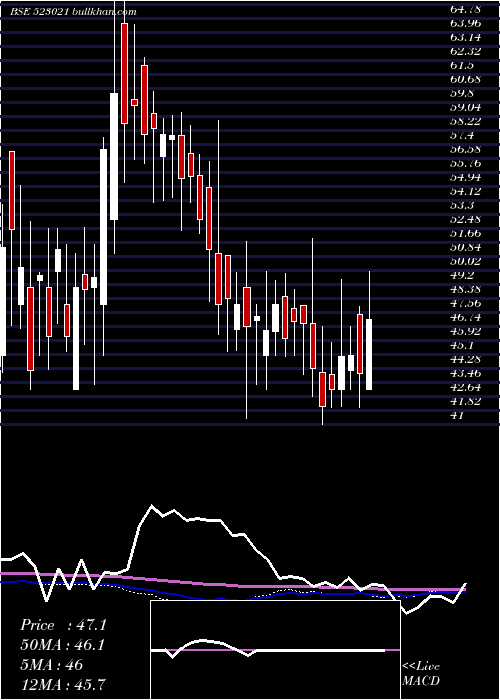Click the 46.74 price axis label
Screen dimensions: 500x700
464,317
